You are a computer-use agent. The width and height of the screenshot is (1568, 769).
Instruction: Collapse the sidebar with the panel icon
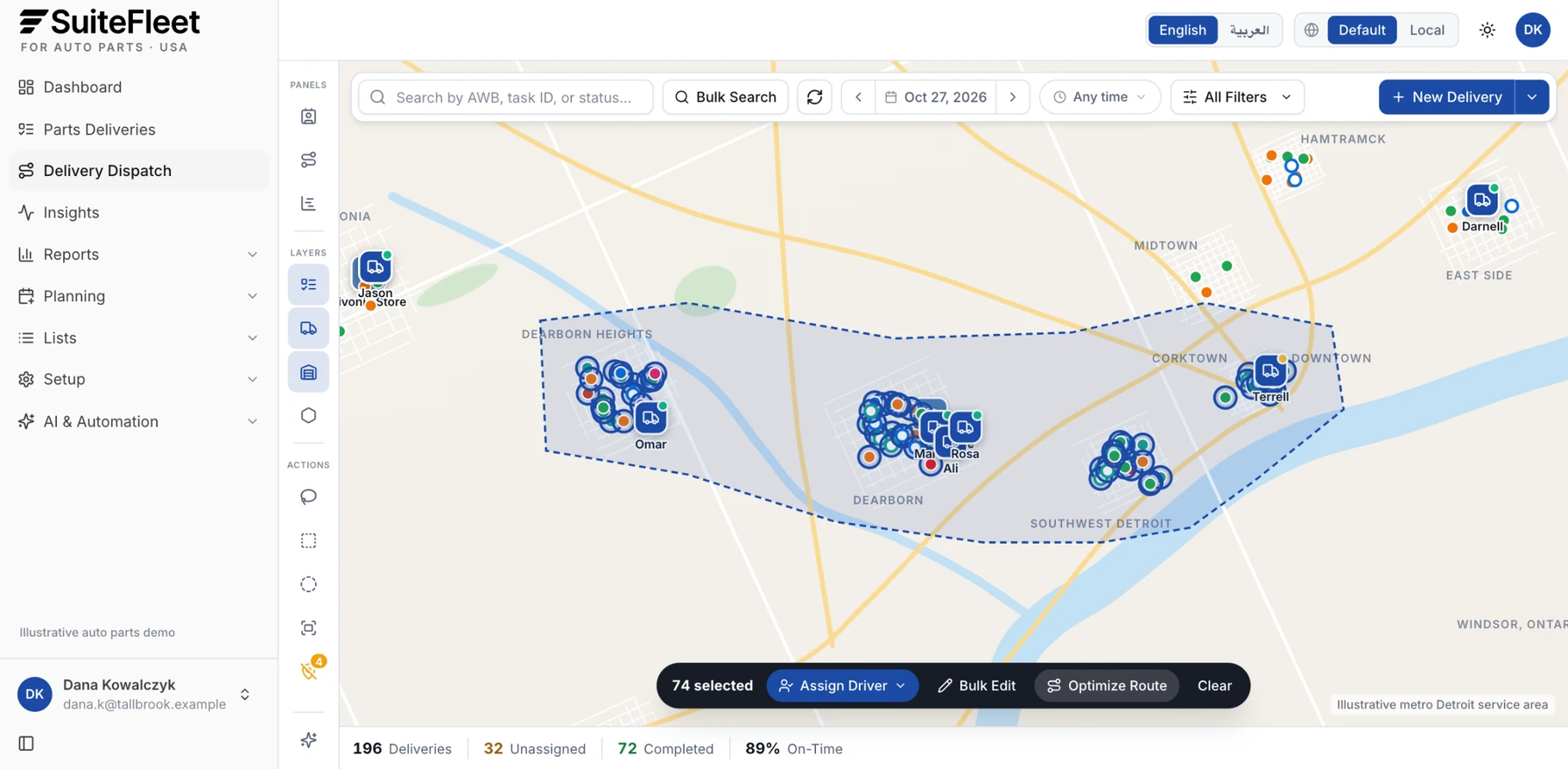pyautogui.click(x=26, y=744)
